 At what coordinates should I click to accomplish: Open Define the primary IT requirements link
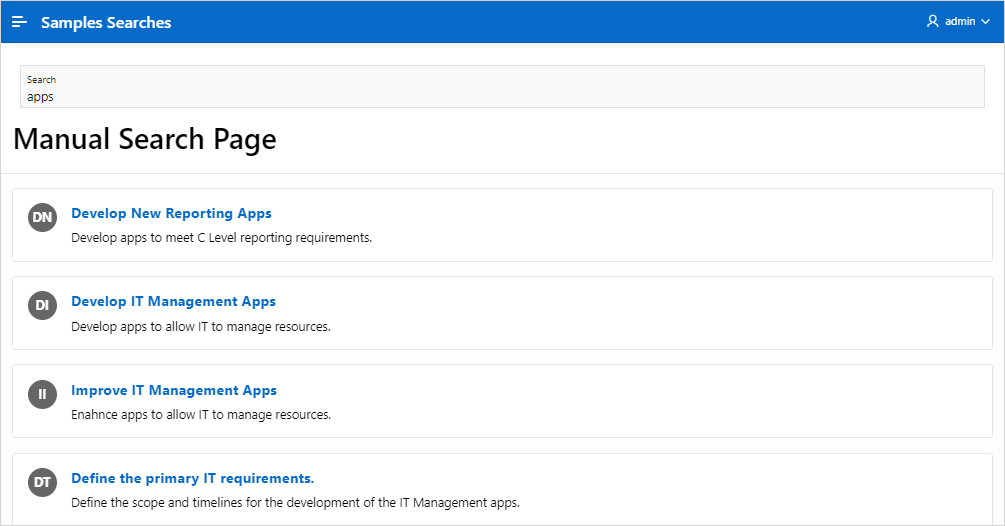pyautogui.click(x=192, y=478)
